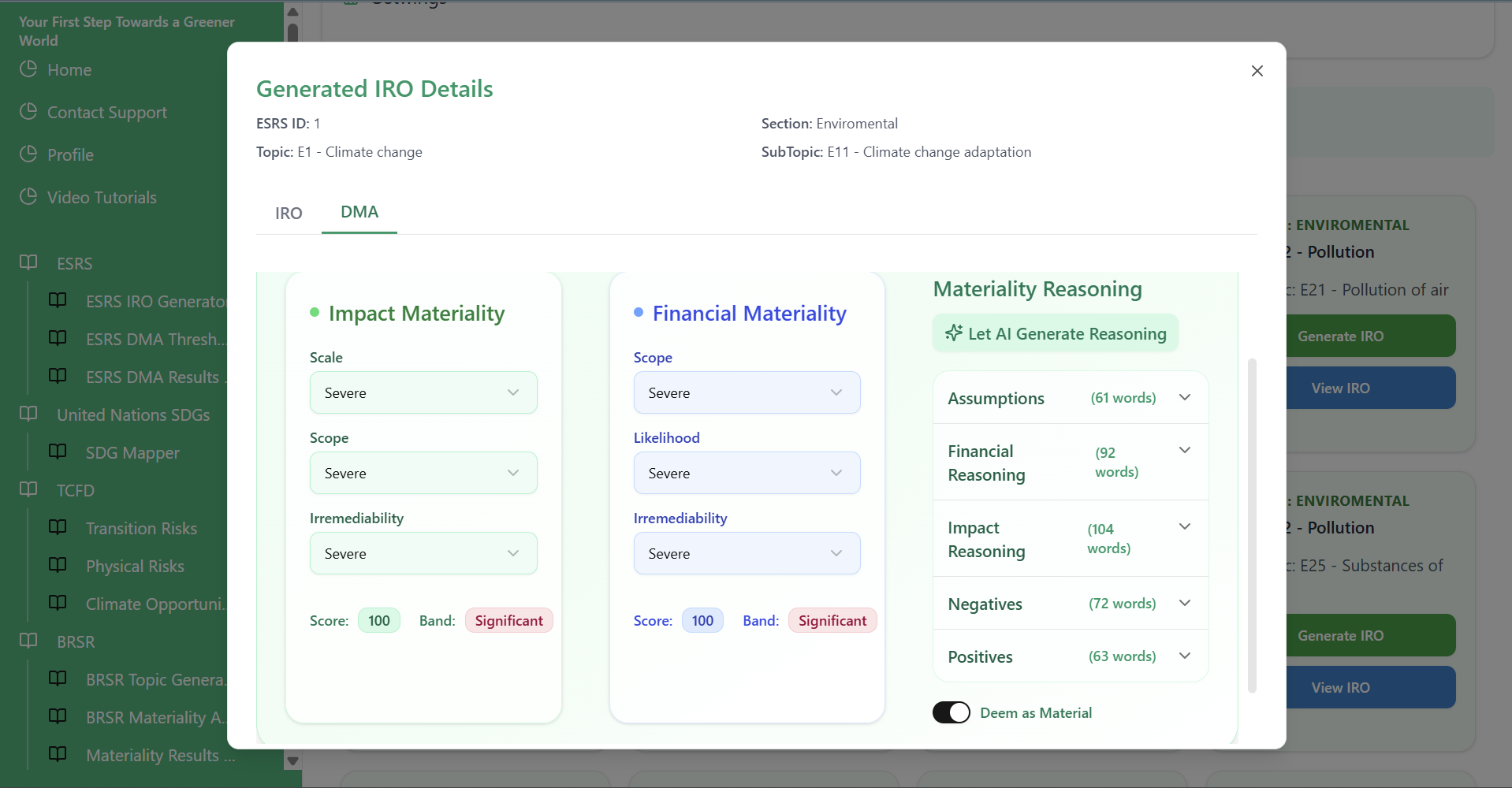Open the Likelihood dropdown under Financial Materiality
This screenshot has width=1512, height=788.
tap(747, 473)
